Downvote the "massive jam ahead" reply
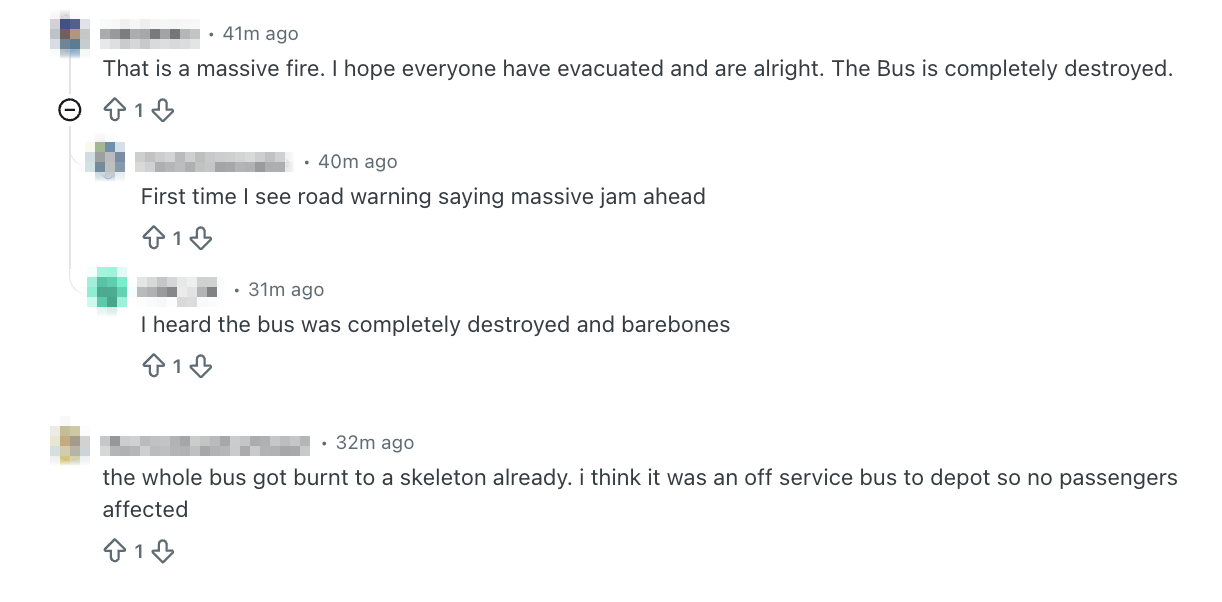This screenshot has width=1222, height=602. (201, 238)
